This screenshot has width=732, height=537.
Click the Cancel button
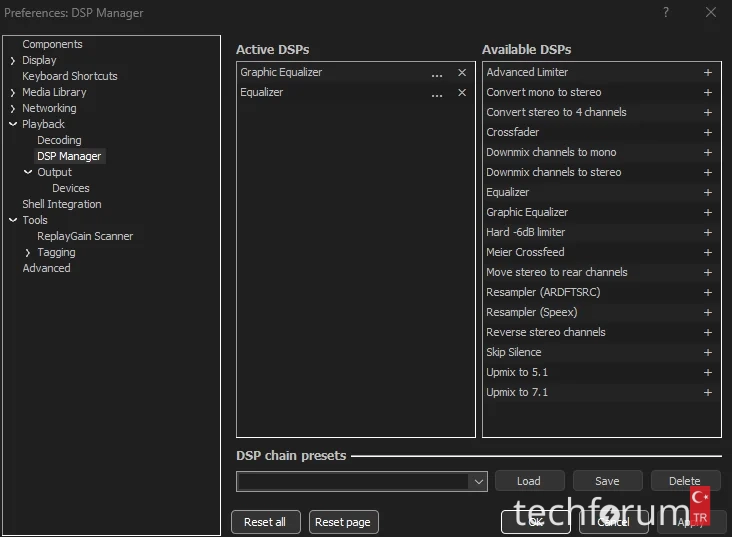(613, 522)
